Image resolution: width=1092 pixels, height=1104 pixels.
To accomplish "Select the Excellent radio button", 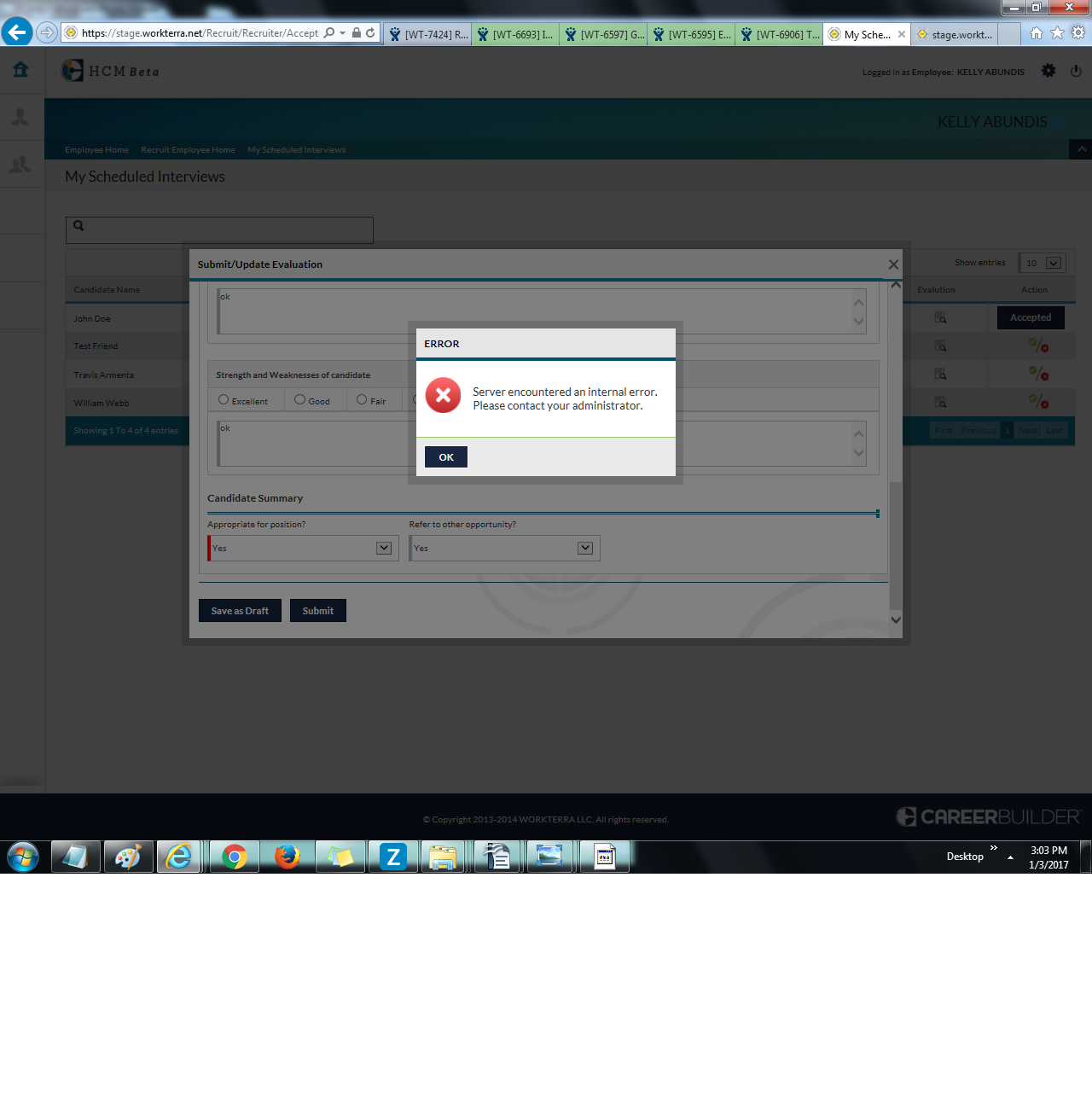I will pos(224,399).
